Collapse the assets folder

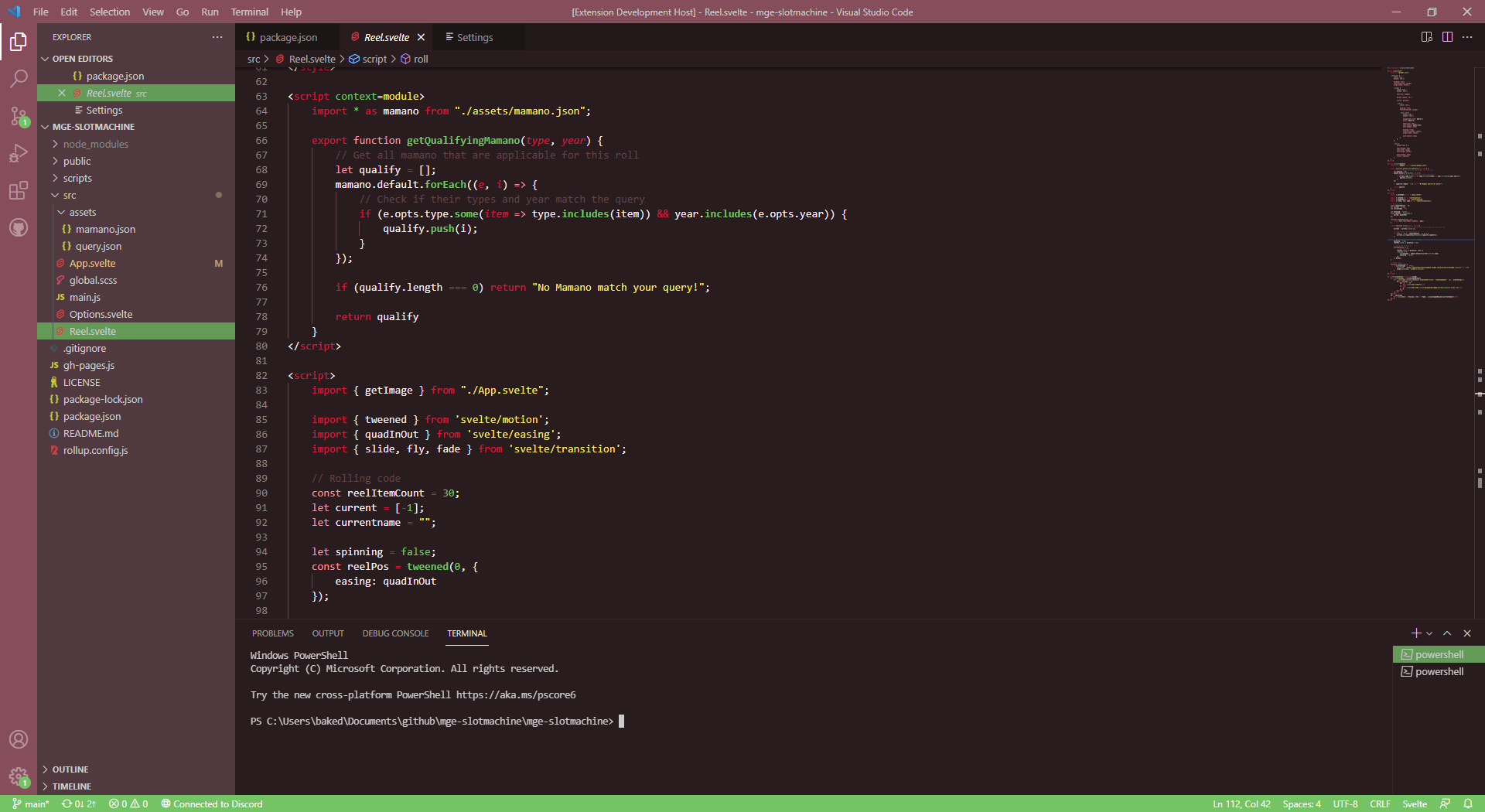pyautogui.click(x=136, y=212)
